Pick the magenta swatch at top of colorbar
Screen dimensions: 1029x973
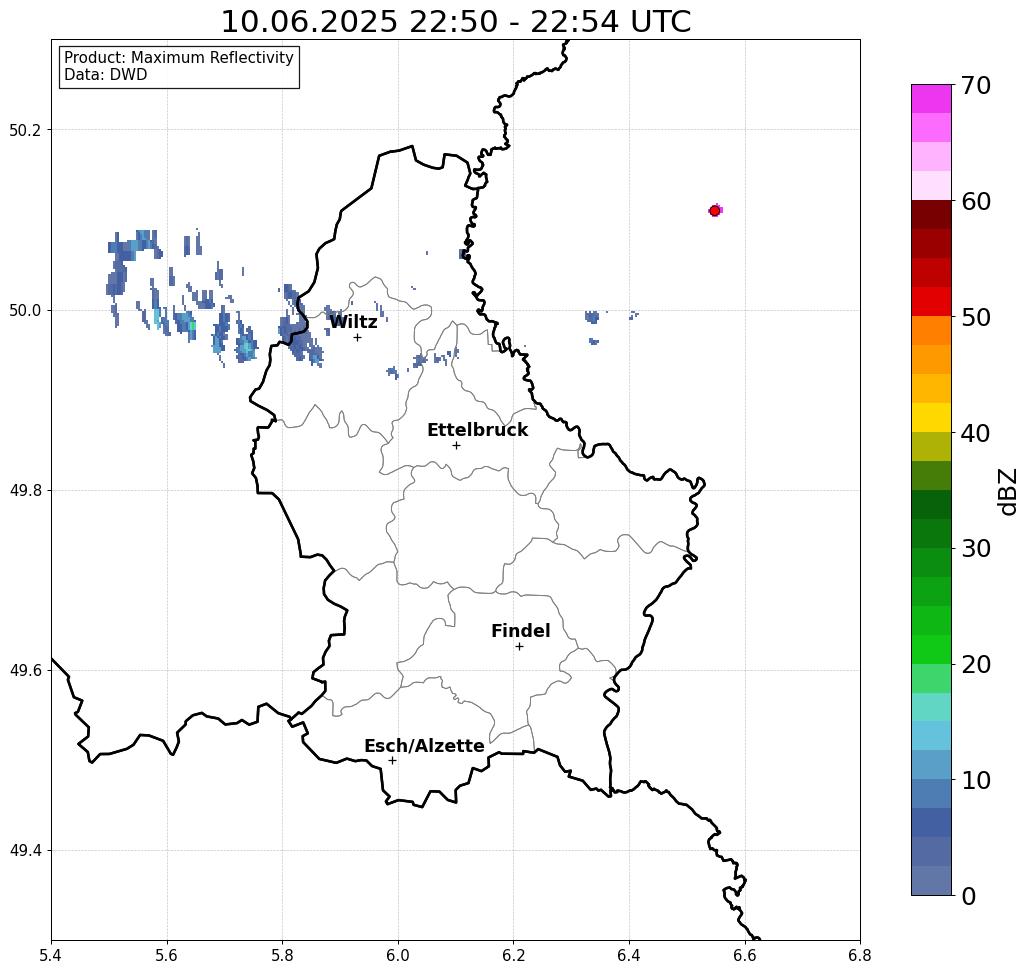pyautogui.click(x=931, y=99)
